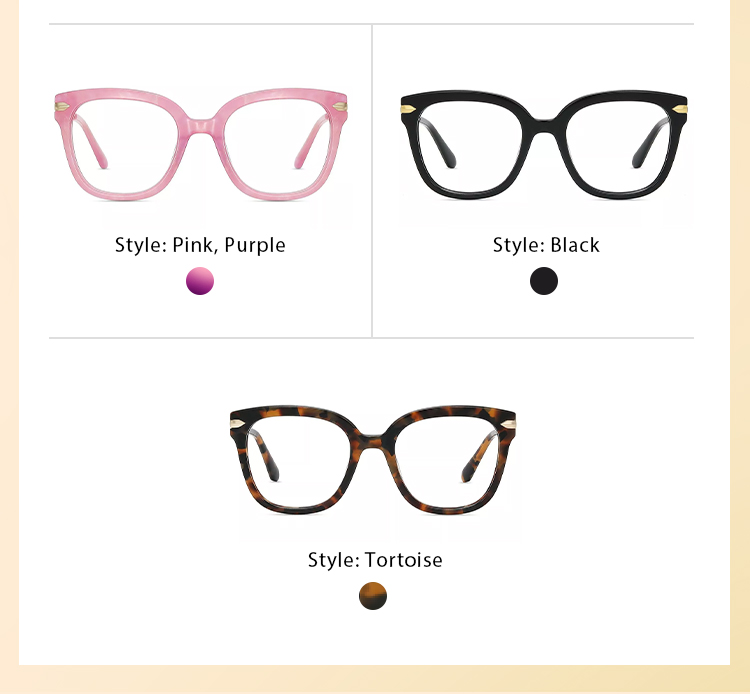
Task: Select the black color swatch circle
Action: point(544,281)
